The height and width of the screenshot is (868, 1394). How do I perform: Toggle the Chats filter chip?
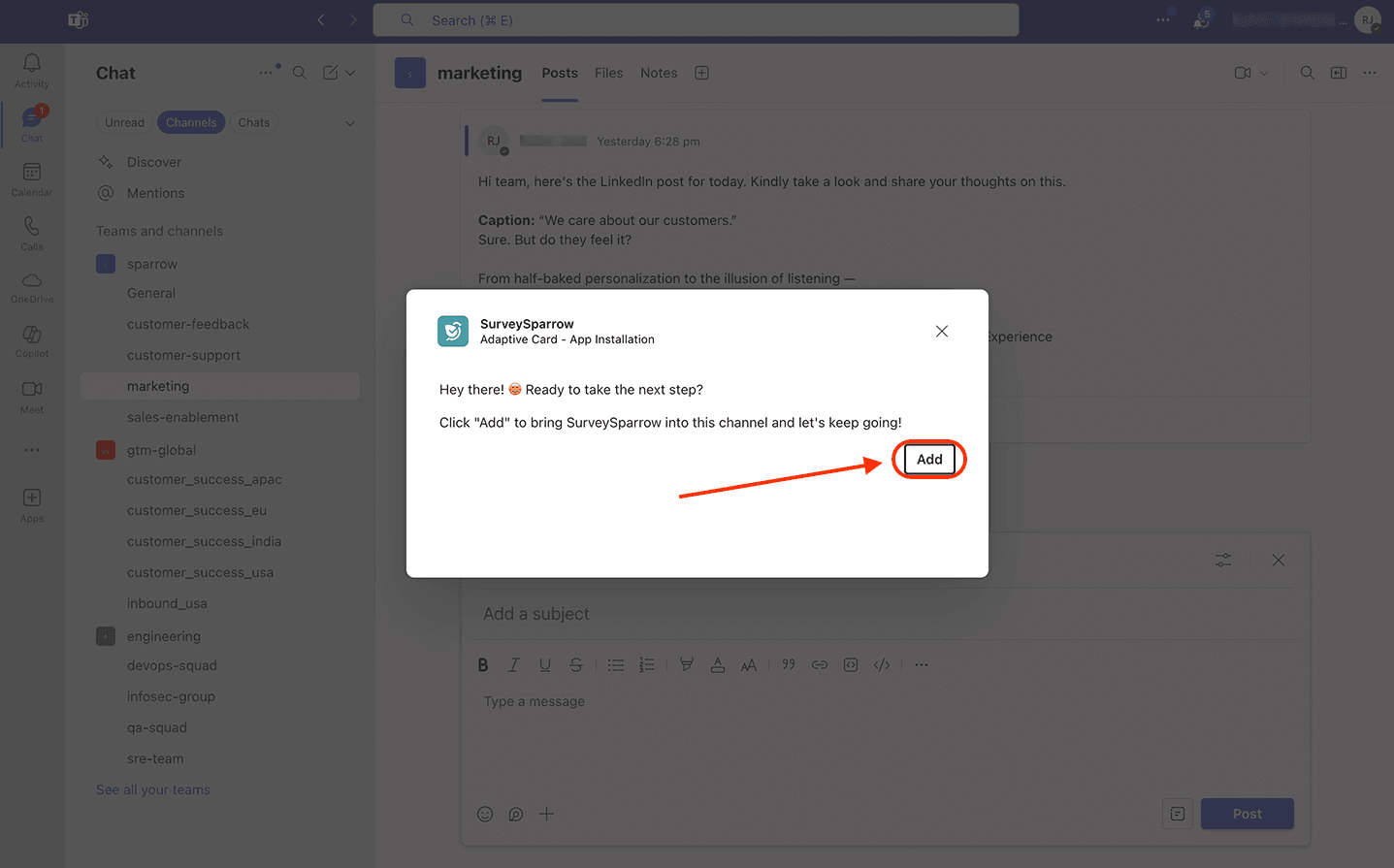[254, 123]
